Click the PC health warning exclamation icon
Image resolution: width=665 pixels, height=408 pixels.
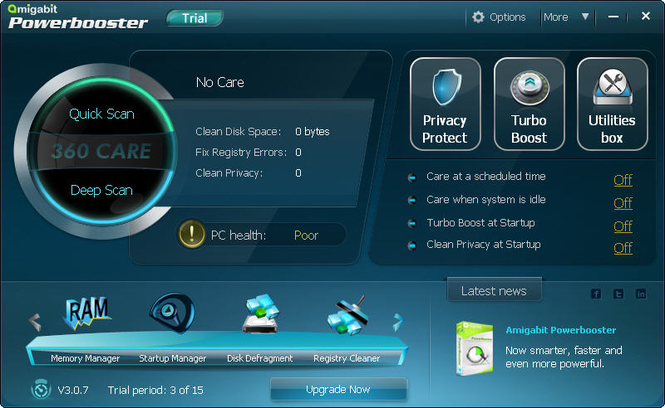tap(192, 234)
